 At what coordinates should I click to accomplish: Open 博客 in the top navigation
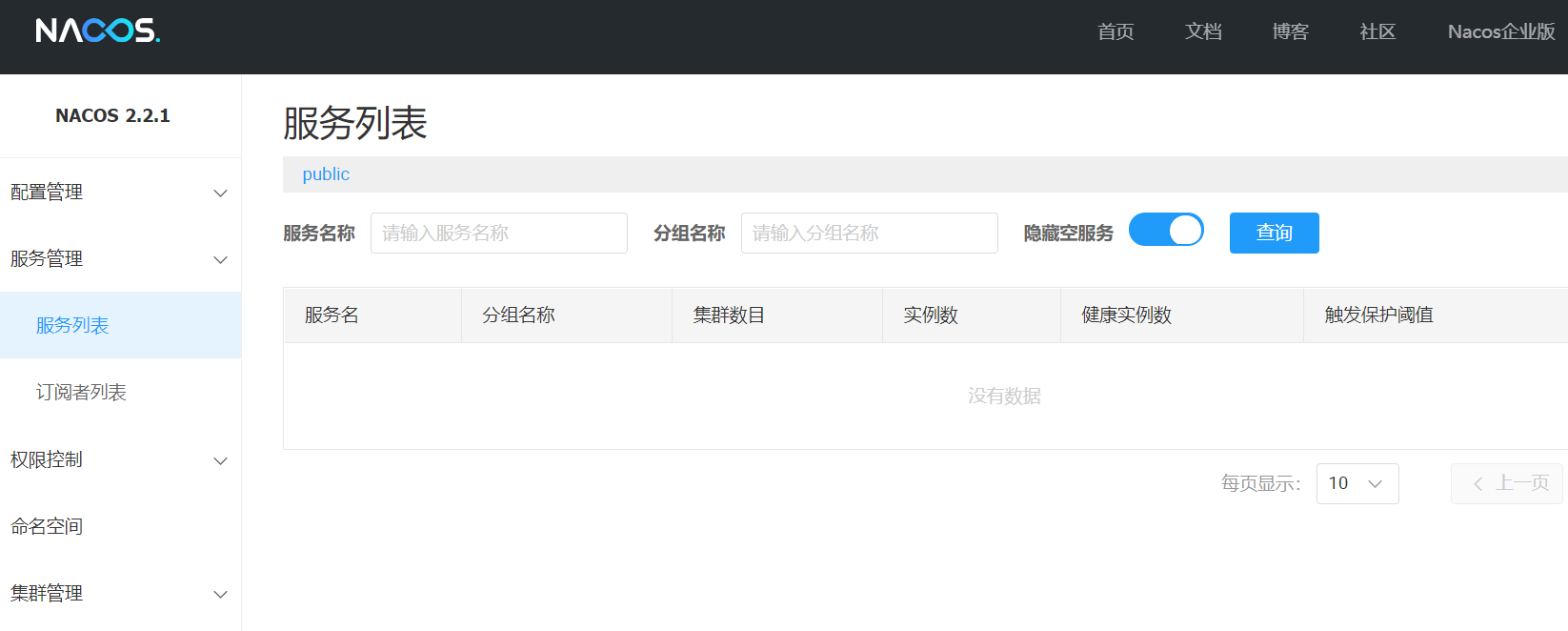tap(1291, 32)
